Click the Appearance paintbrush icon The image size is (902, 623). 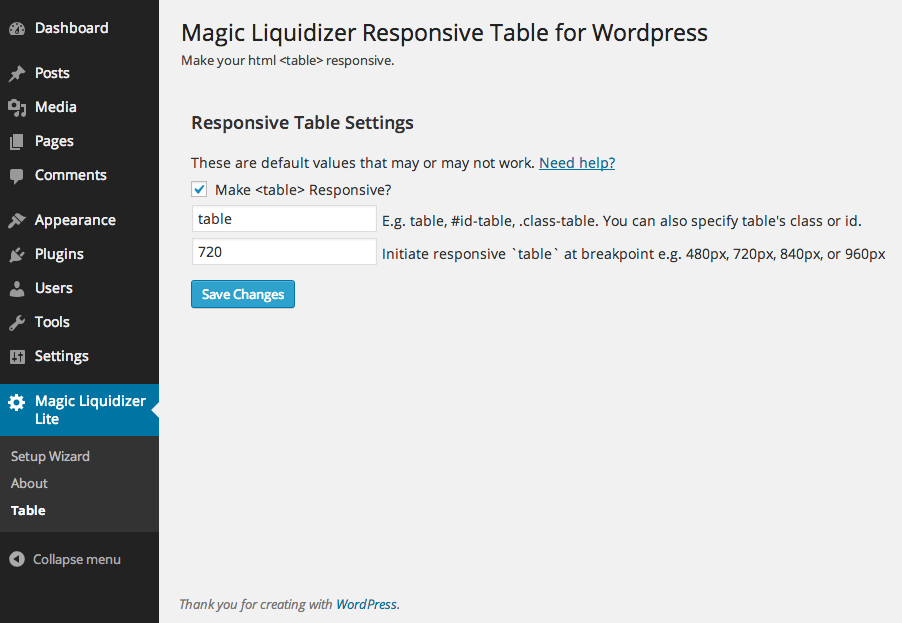17,220
